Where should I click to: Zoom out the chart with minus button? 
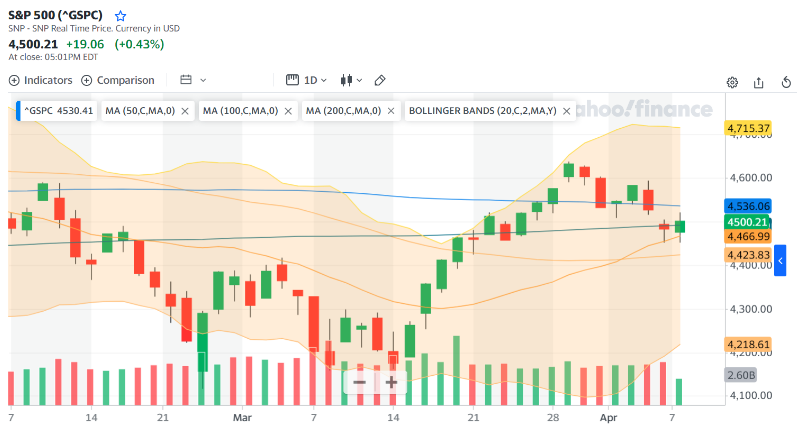(359, 382)
